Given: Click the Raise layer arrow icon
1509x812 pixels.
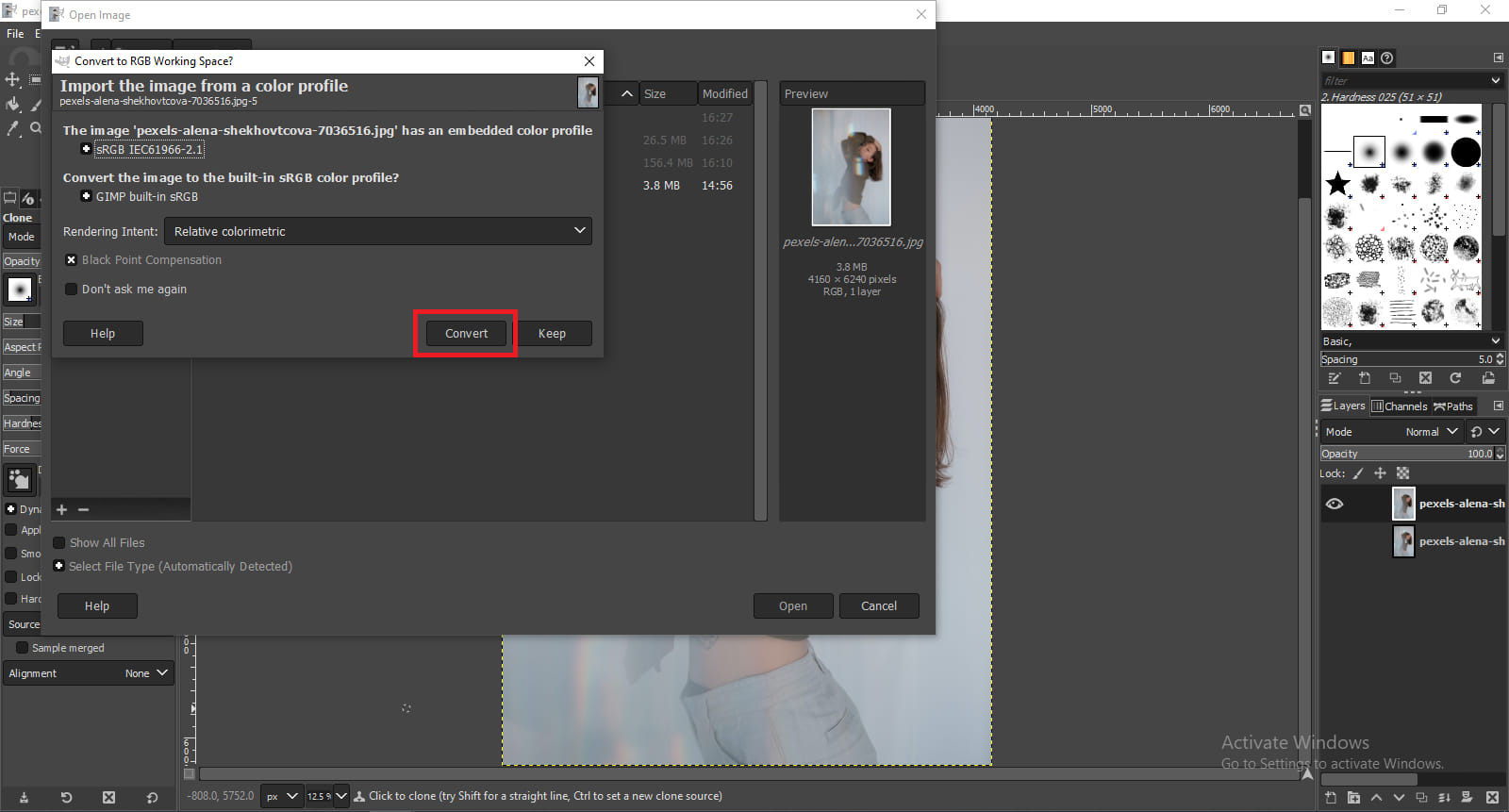Looking at the screenshot, I should 1376,798.
